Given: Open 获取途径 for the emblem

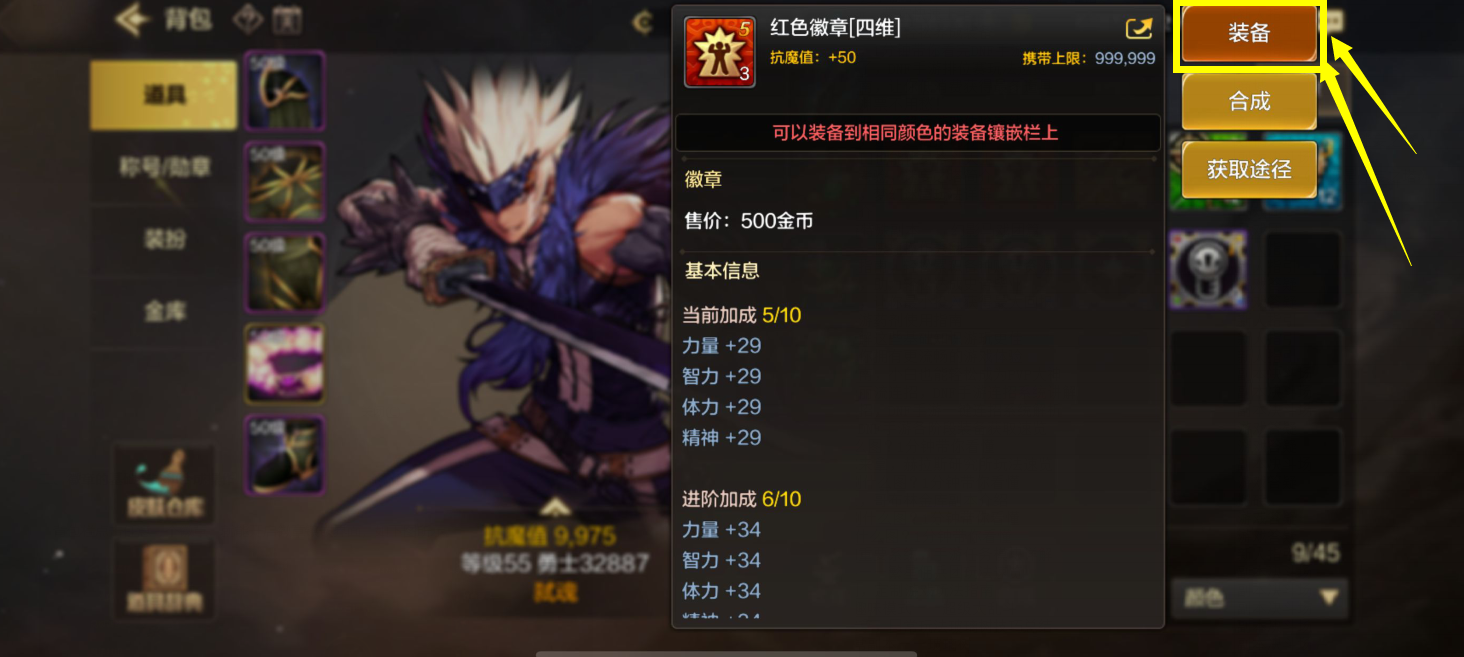Looking at the screenshot, I should 1249,169.
